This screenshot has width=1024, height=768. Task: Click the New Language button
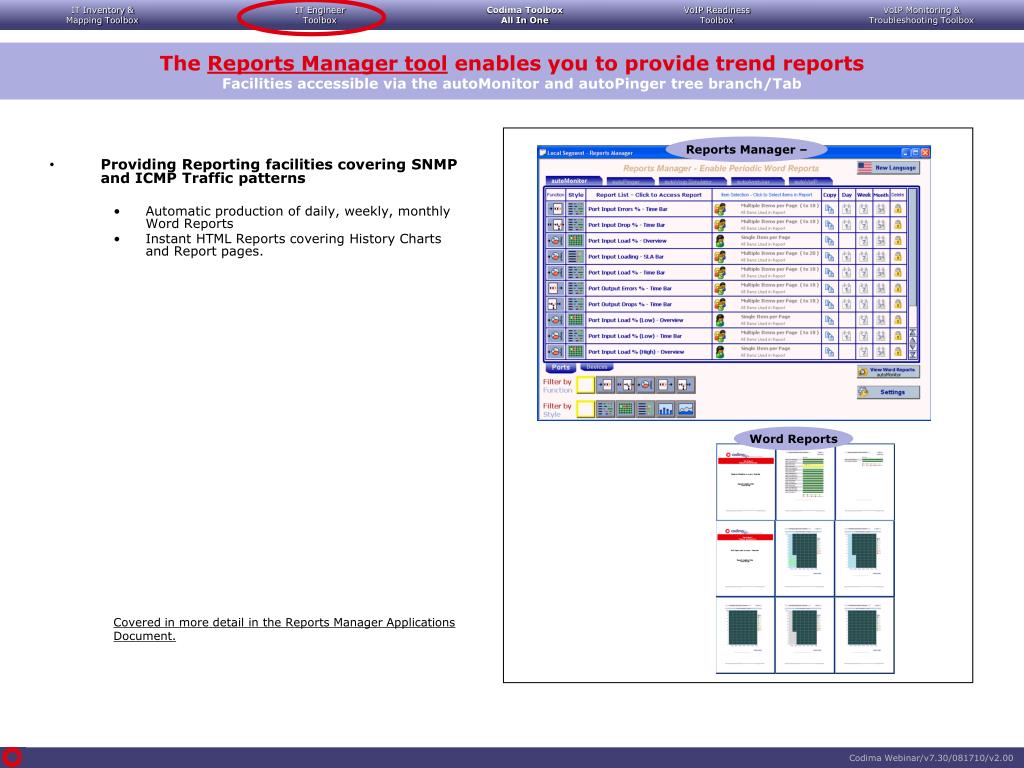[888, 168]
